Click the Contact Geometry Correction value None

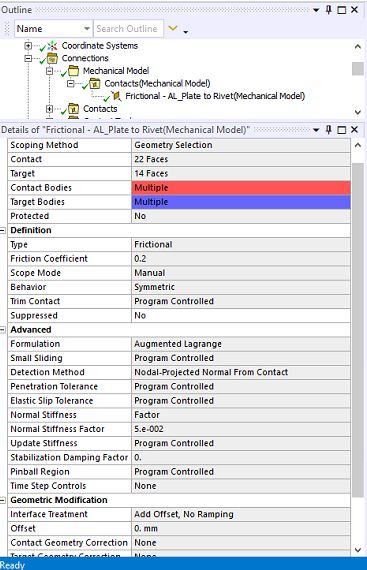241,543
